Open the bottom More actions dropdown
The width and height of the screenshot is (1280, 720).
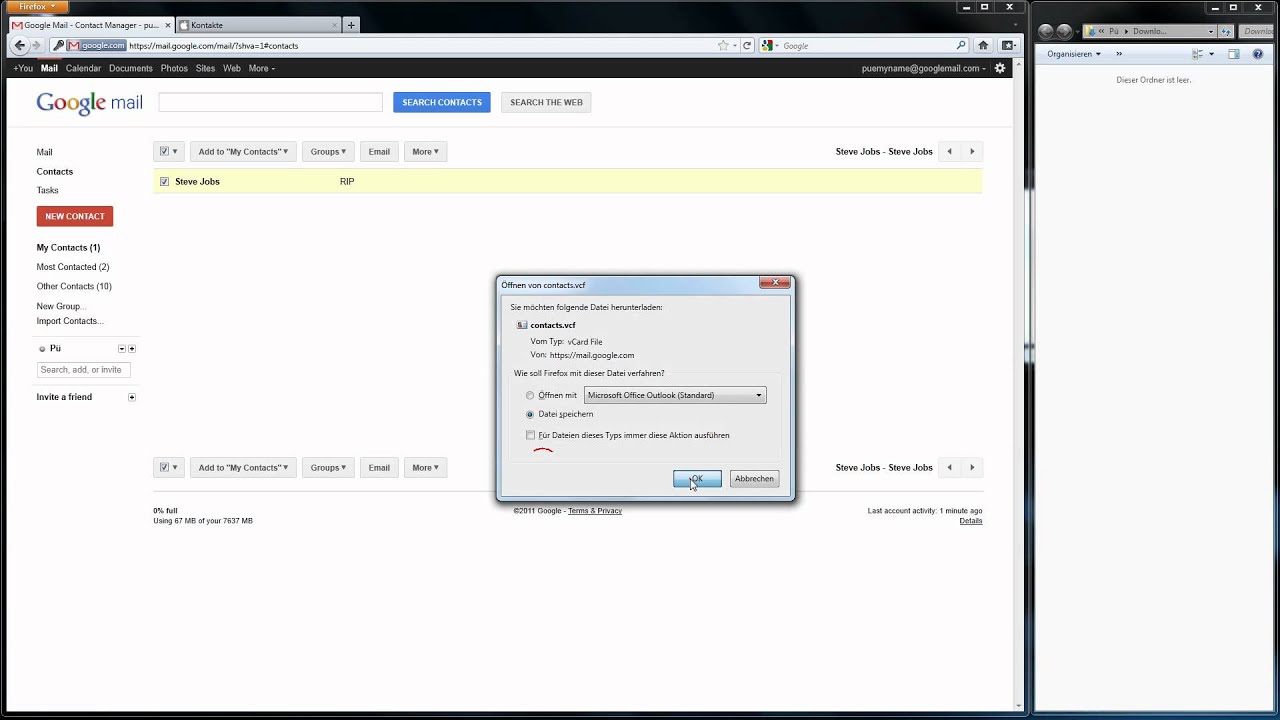426,467
